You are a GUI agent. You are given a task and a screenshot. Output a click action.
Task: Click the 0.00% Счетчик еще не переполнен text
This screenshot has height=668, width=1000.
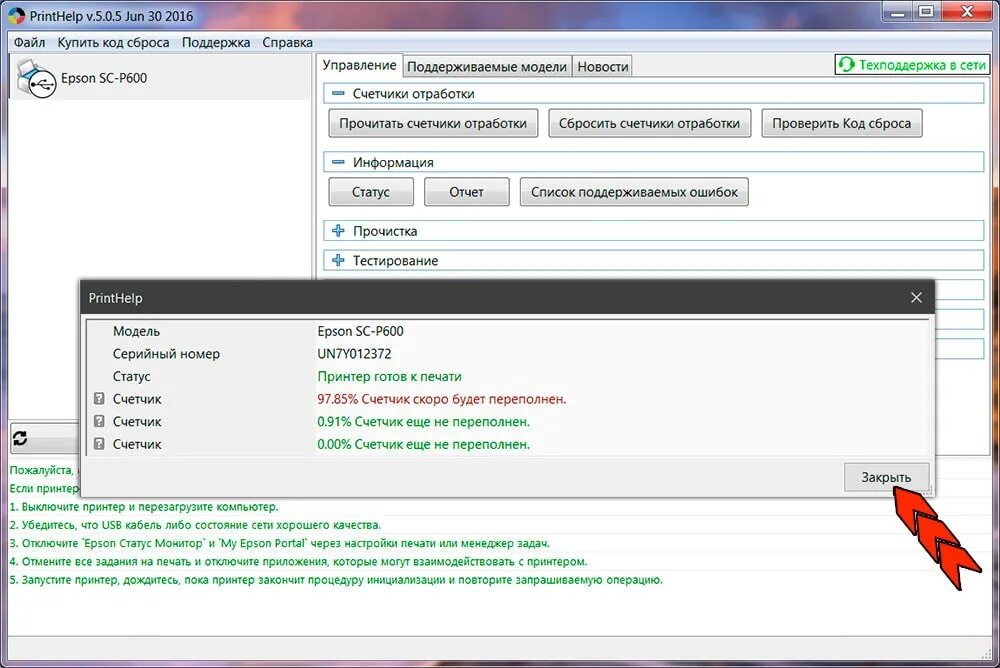click(423, 444)
